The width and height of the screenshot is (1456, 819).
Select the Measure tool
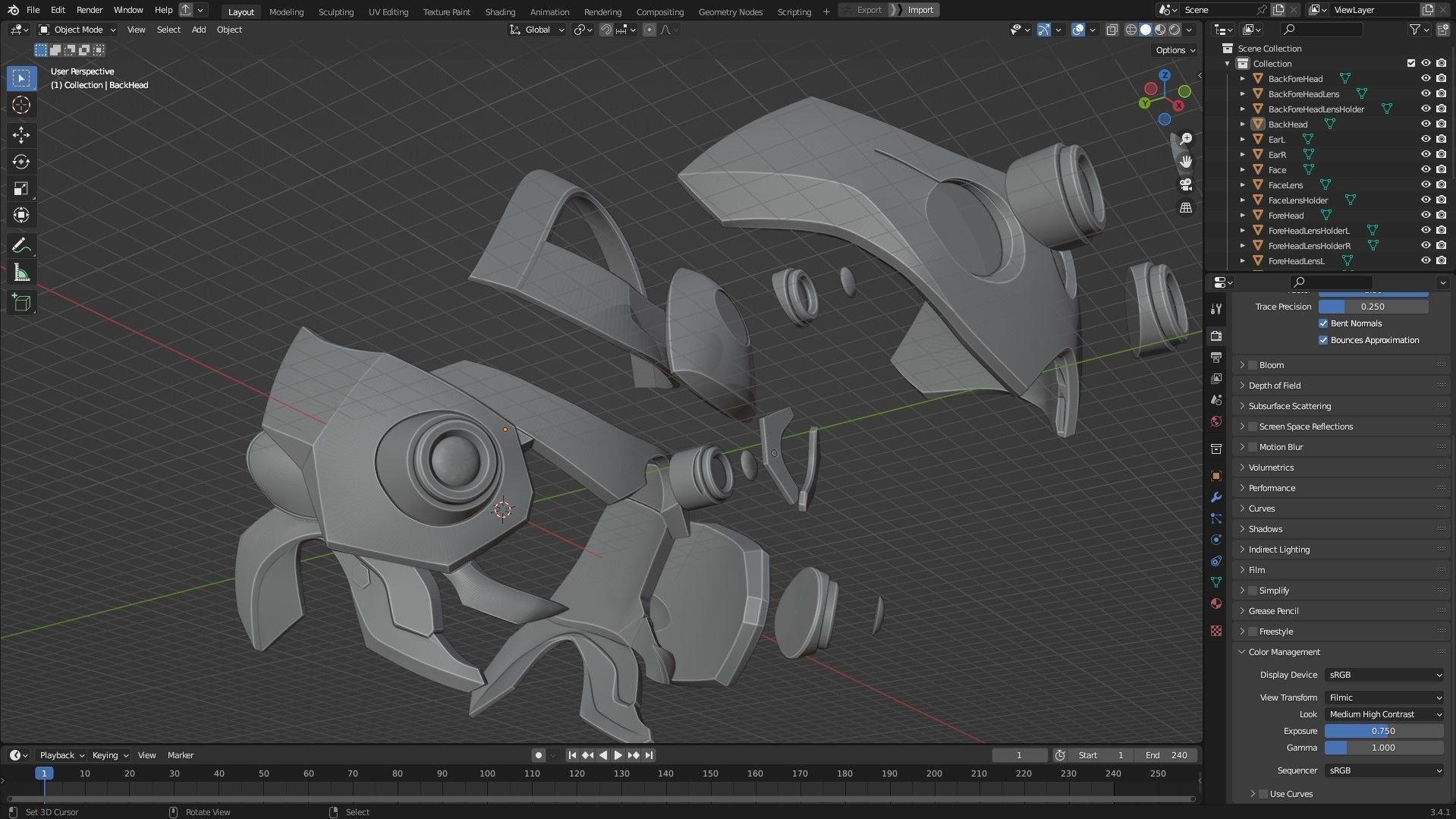click(21, 272)
